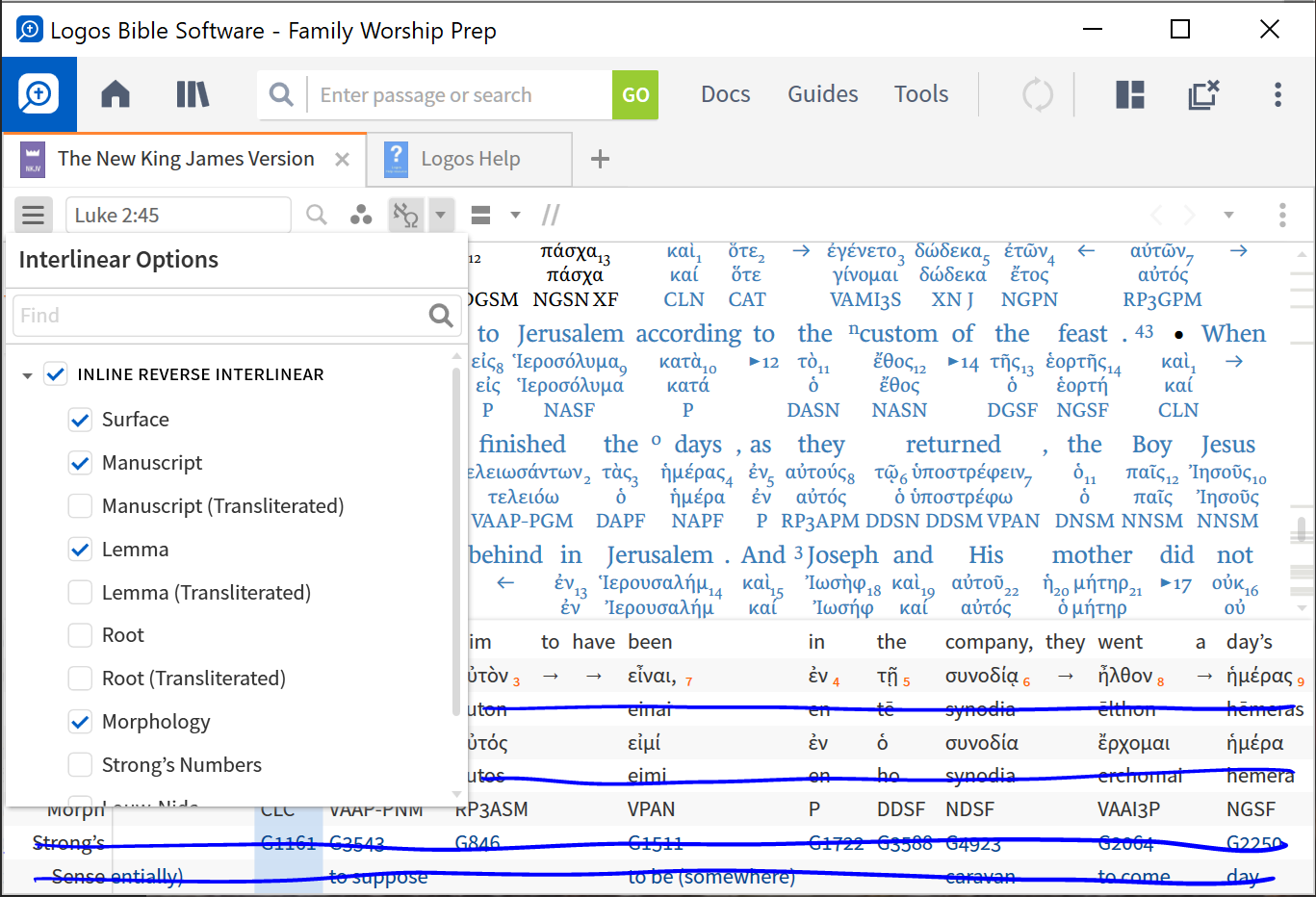This screenshot has height=897, width=1316.
Task: Uncheck the Lemma option
Action: click(x=81, y=550)
